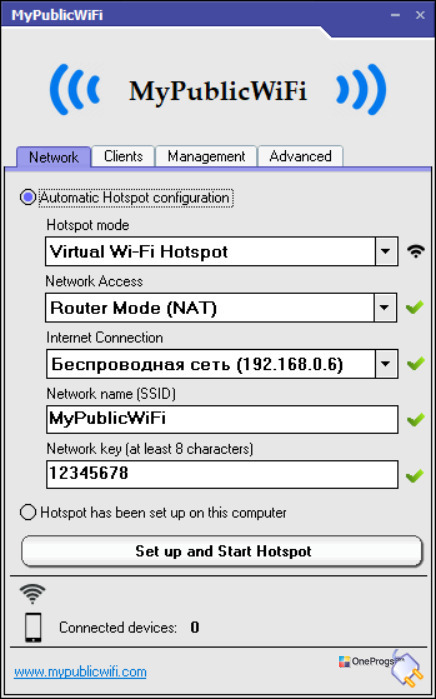436x699 pixels.
Task: Click the Network name (SSID) label
Action: click(111, 394)
